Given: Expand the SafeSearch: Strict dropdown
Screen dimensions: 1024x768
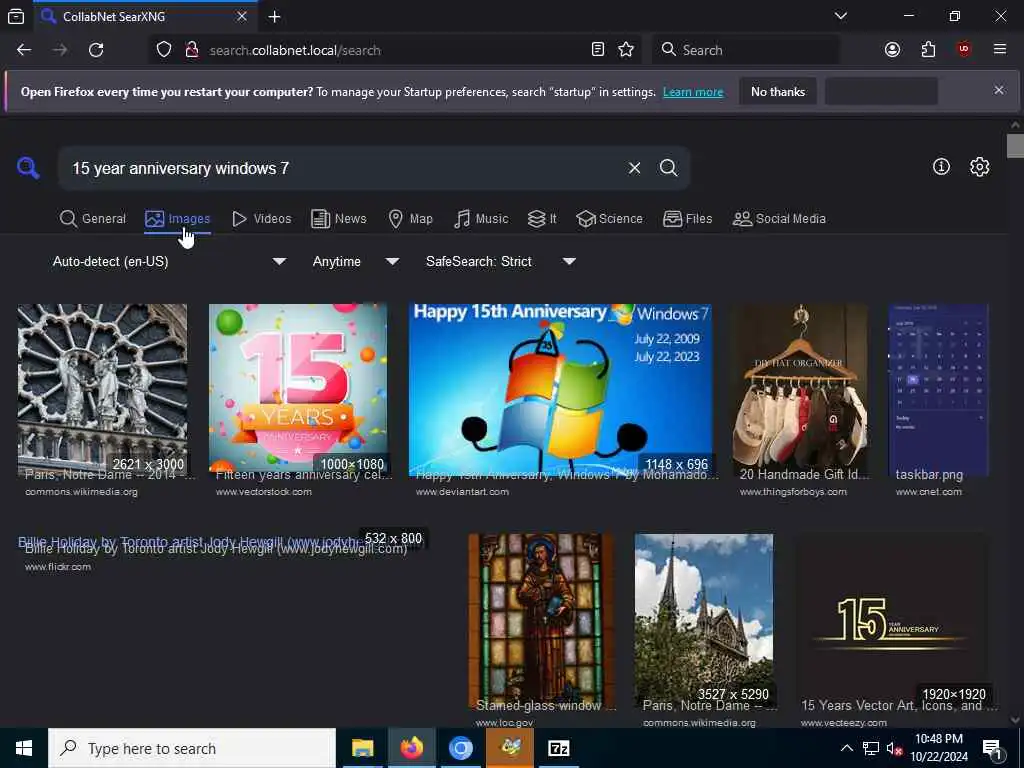Looking at the screenshot, I should 501,261.
